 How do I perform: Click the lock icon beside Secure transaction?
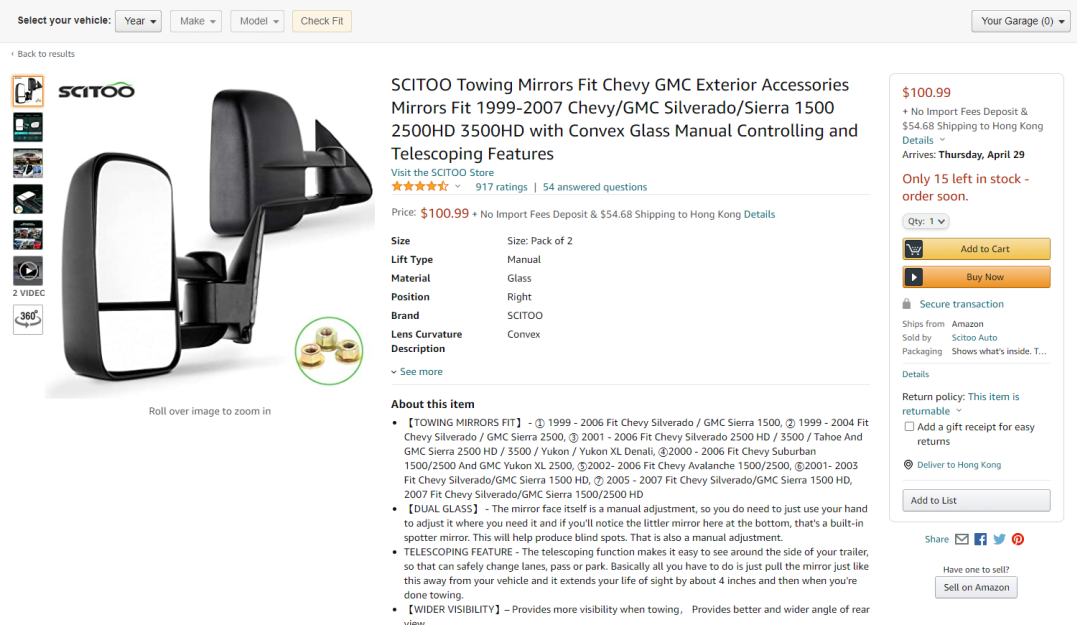906,304
